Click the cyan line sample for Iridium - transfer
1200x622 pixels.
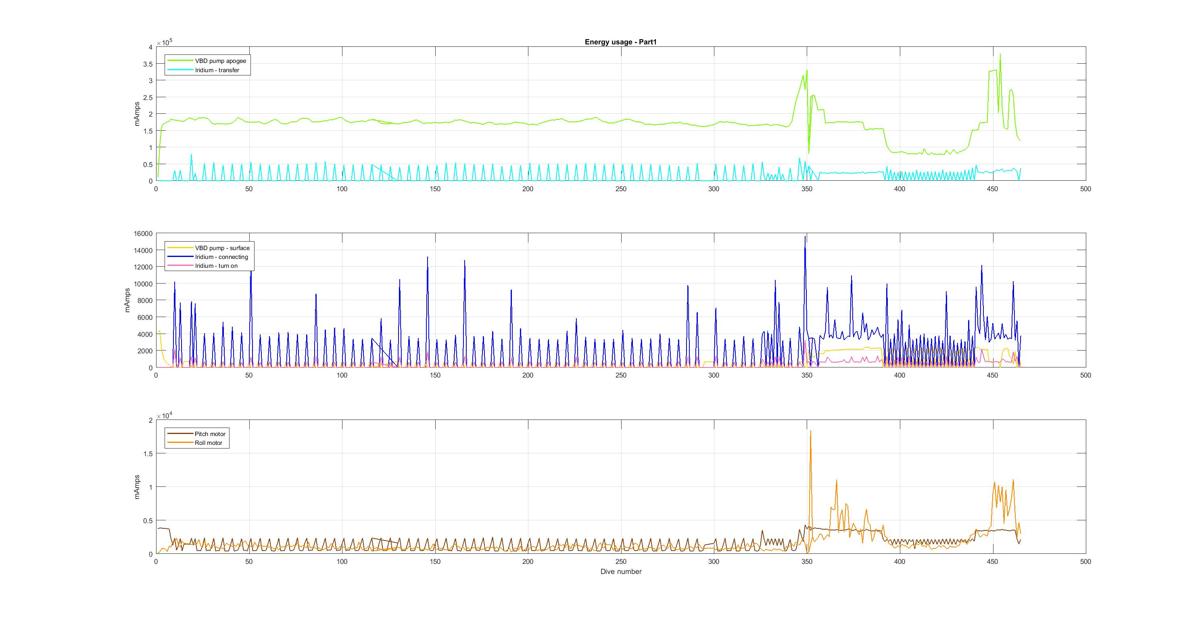[x=180, y=70]
